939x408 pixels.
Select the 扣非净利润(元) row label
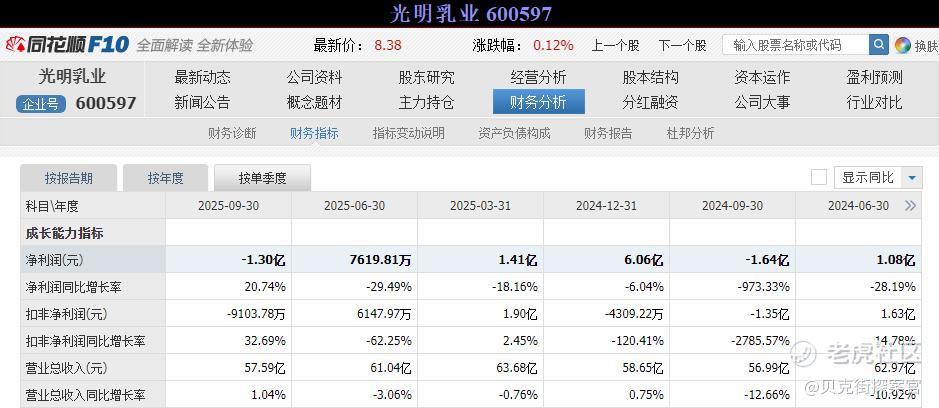click(x=66, y=314)
